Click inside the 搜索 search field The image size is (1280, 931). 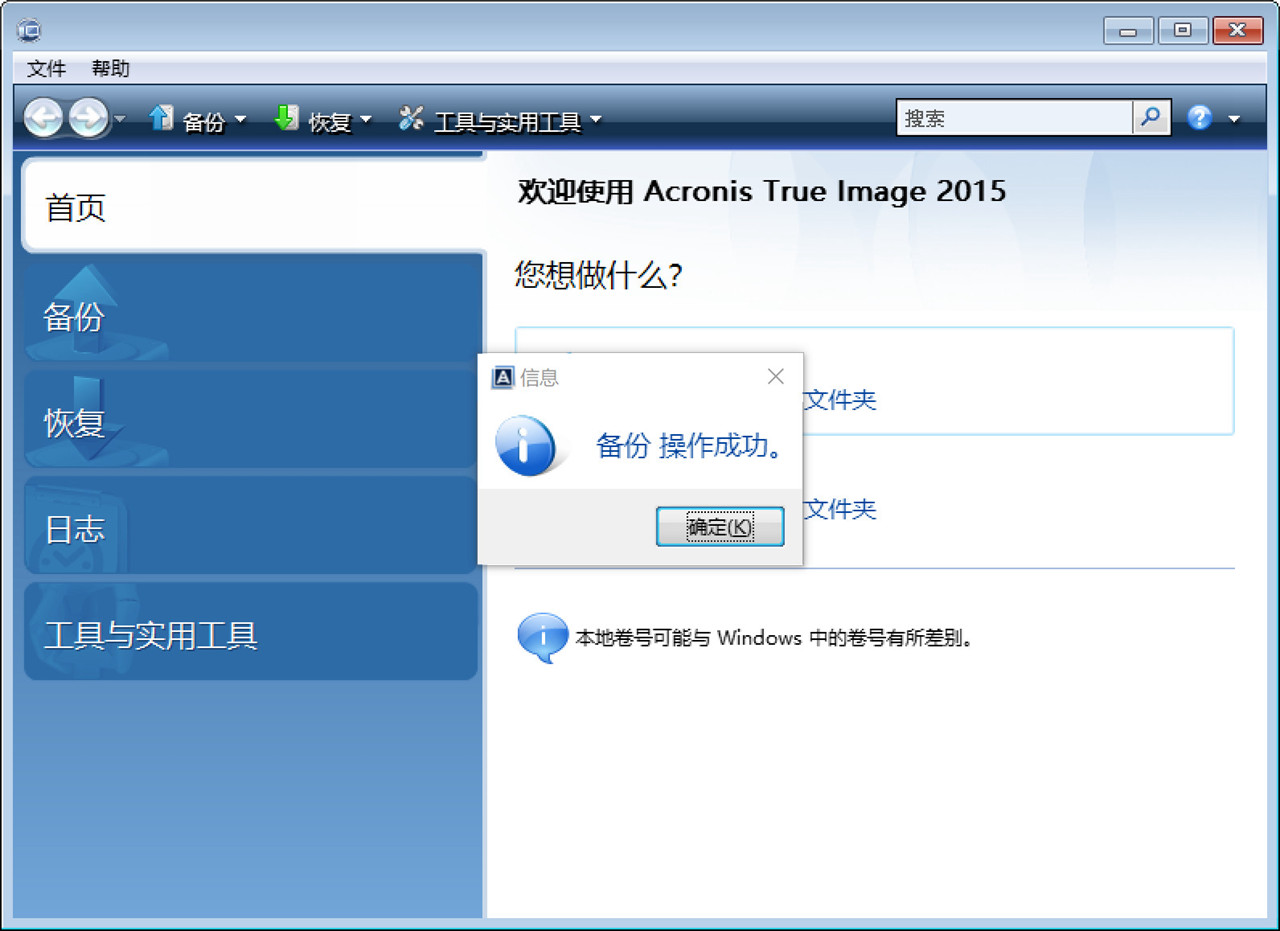[x=1010, y=117]
